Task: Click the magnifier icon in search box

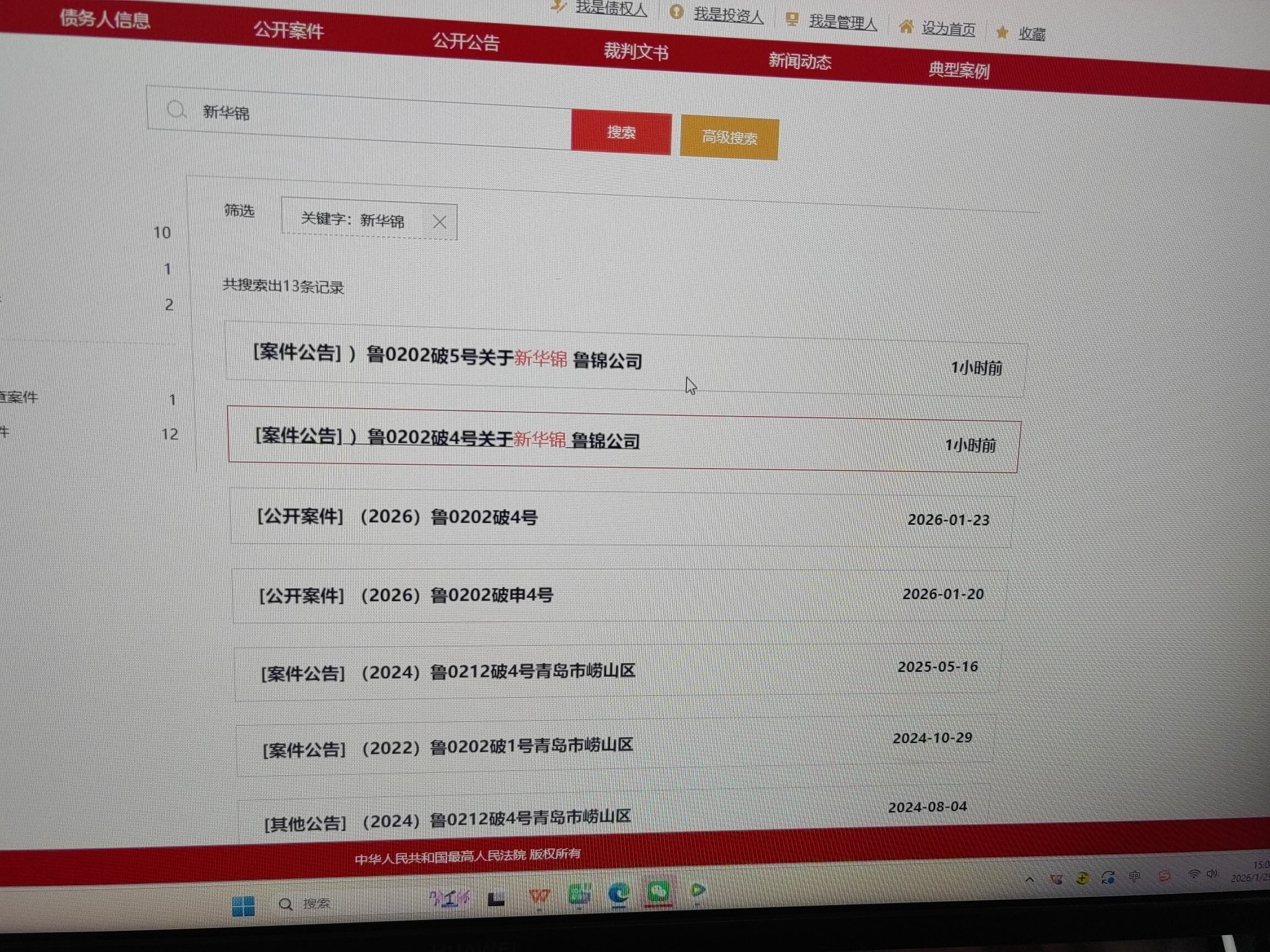Action: point(176,110)
